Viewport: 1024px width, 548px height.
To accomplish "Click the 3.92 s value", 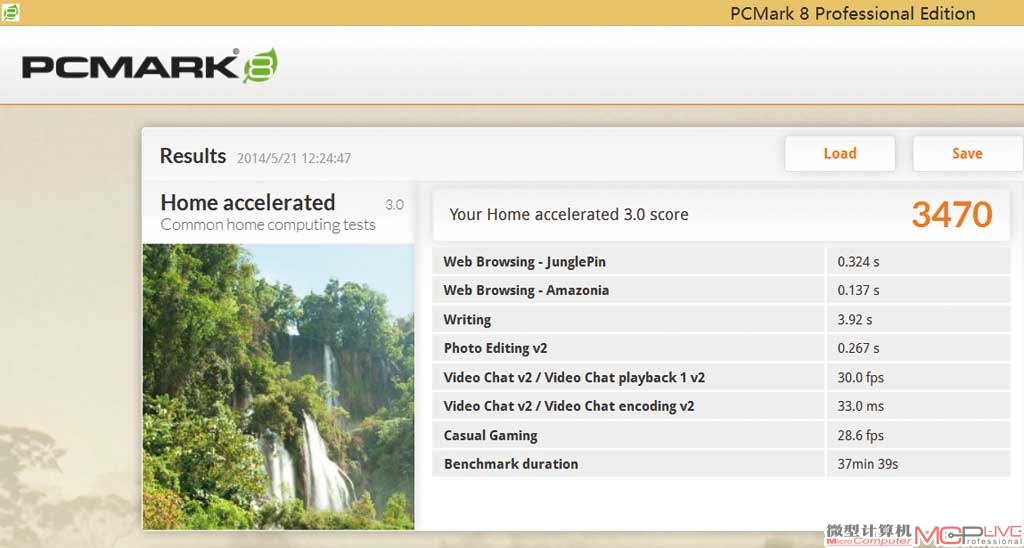I will (x=855, y=319).
